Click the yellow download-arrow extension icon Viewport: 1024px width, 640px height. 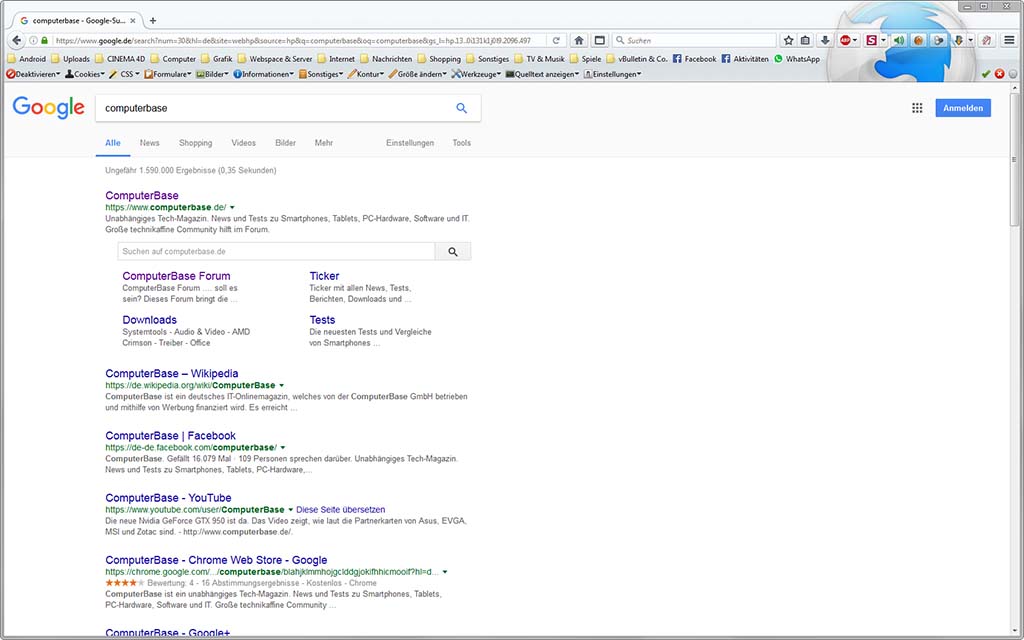(x=959, y=40)
